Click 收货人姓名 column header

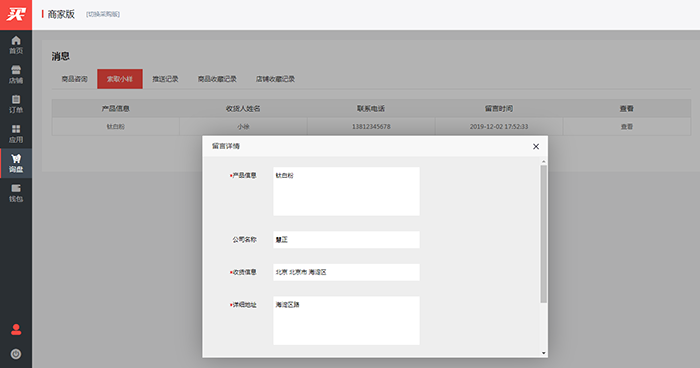pyautogui.click(x=243, y=109)
